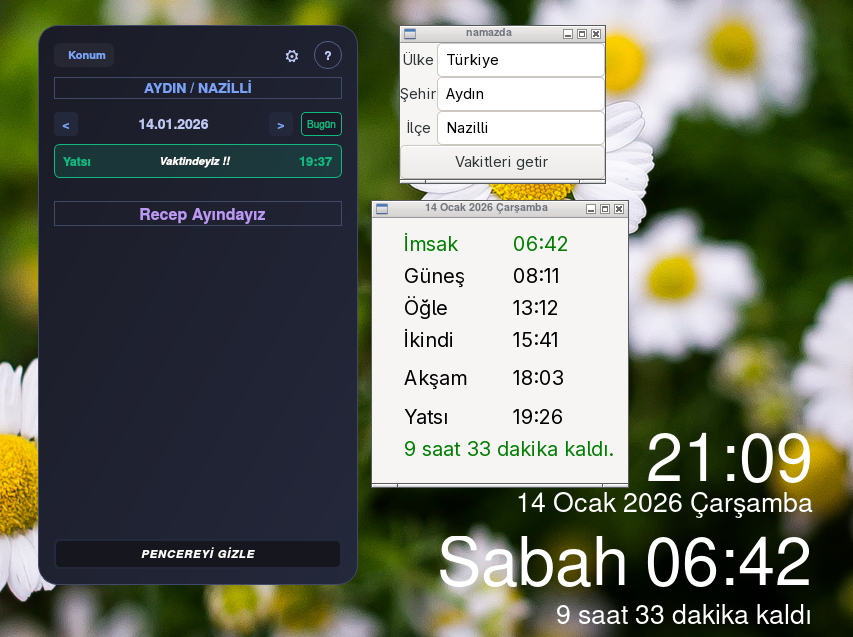Open window menu icon of prayer times window
Screen dimensions: 853x637
(x=382, y=208)
